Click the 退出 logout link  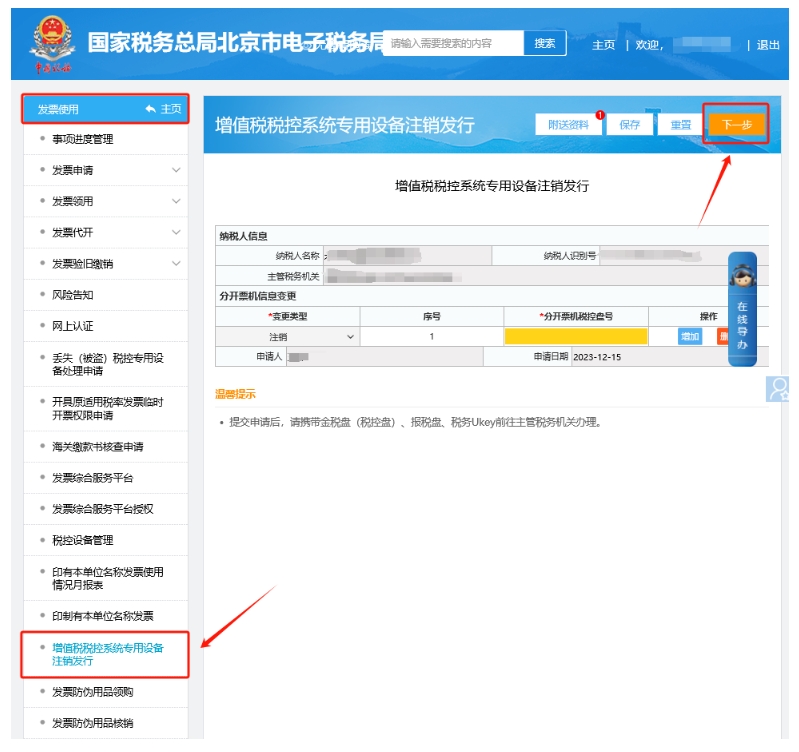point(768,45)
